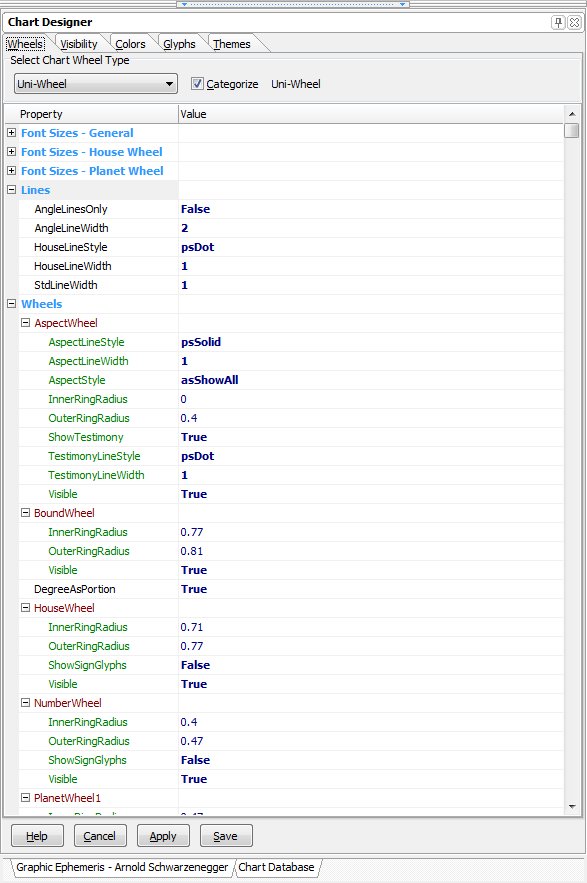Collapse the NumberWheel group
This screenshot has height=883, width=587.
pyautogui.click(x=25, y=703)
